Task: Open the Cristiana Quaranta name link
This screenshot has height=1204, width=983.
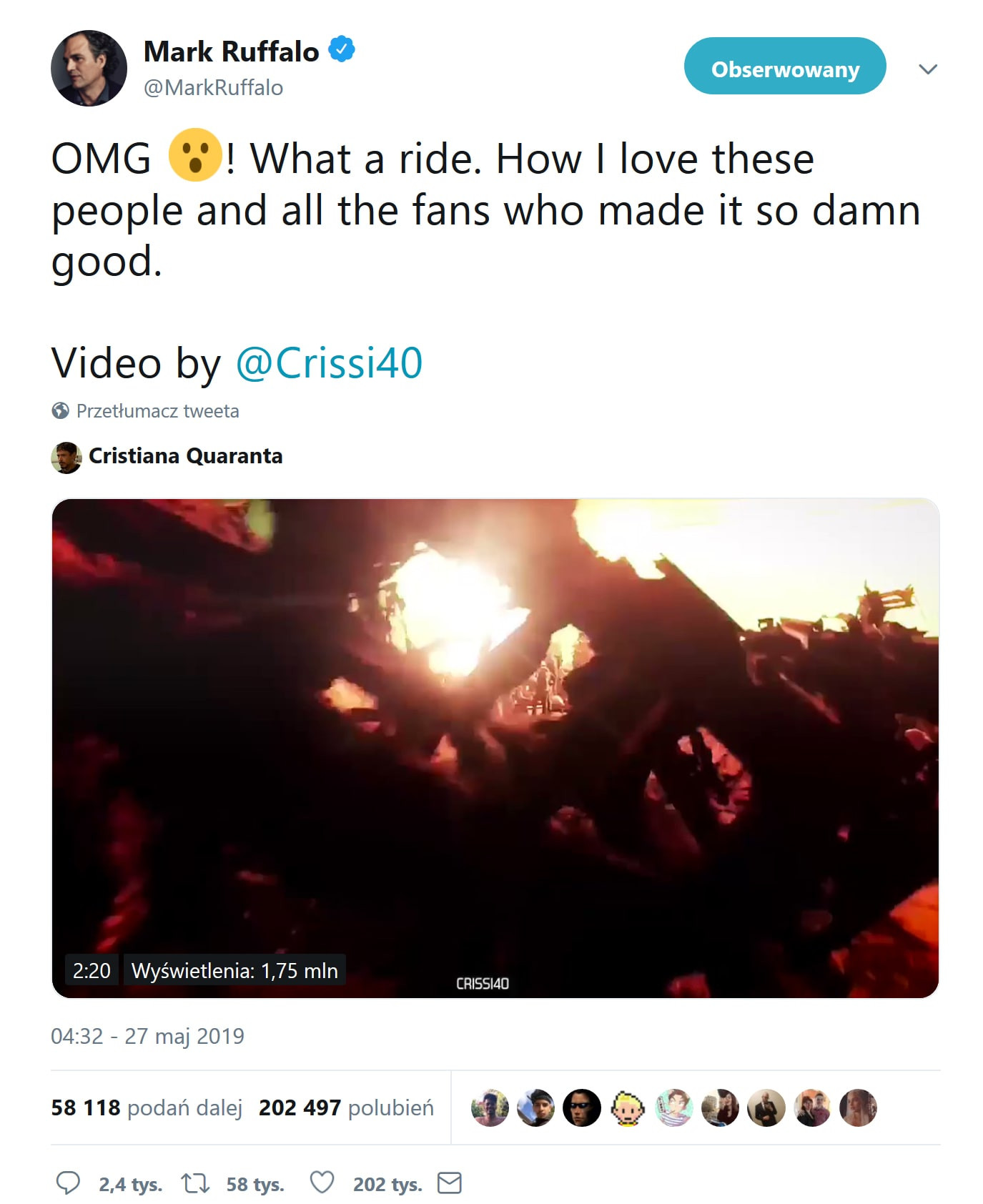Action: (x=185, y=456)
